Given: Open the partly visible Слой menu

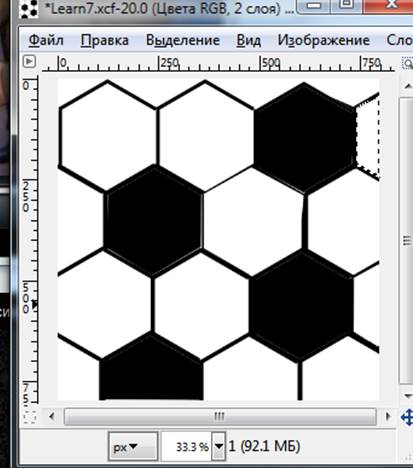Looking at the screenshot, I should [x=399, y=41].
